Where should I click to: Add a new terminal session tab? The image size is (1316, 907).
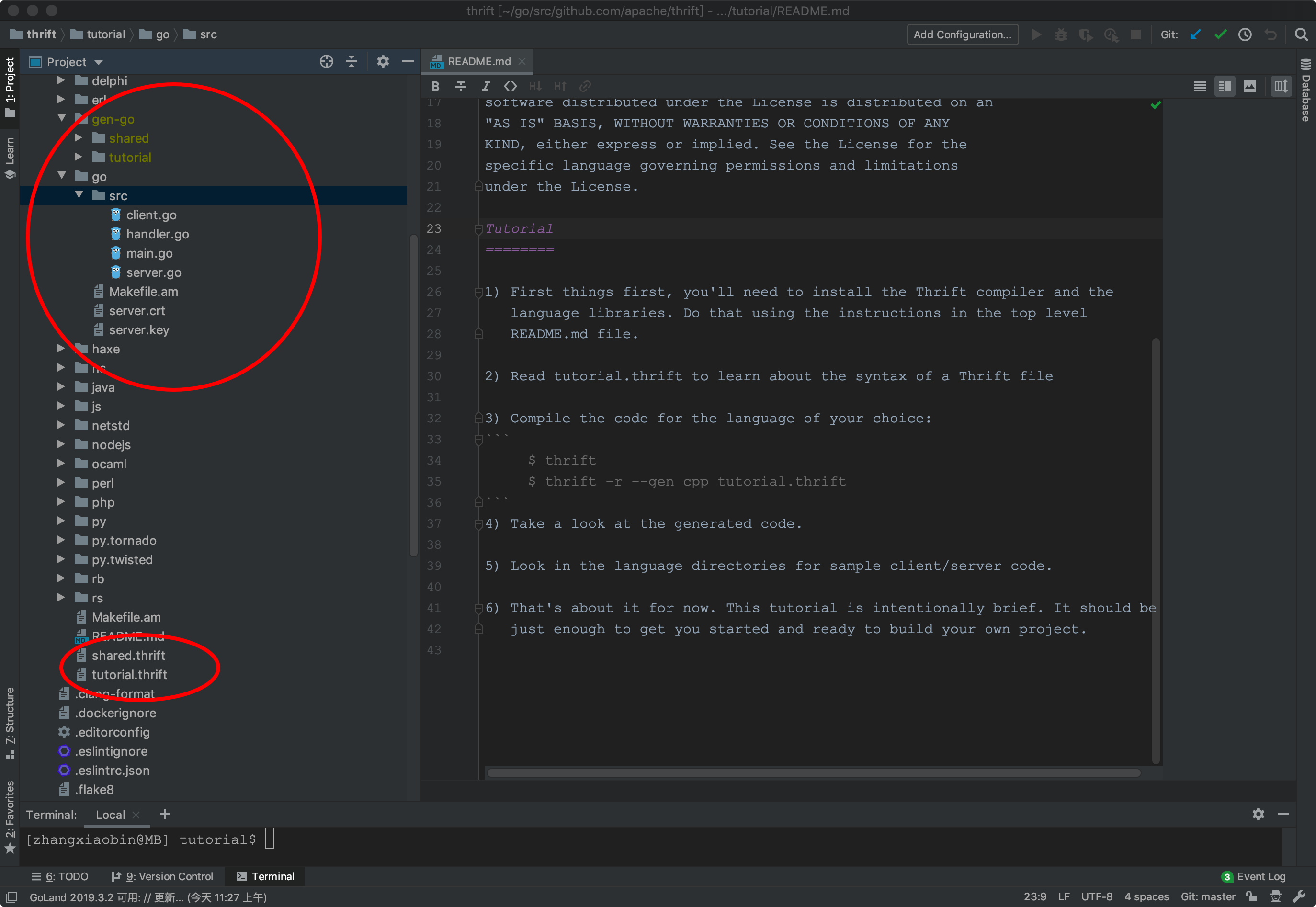165,815
